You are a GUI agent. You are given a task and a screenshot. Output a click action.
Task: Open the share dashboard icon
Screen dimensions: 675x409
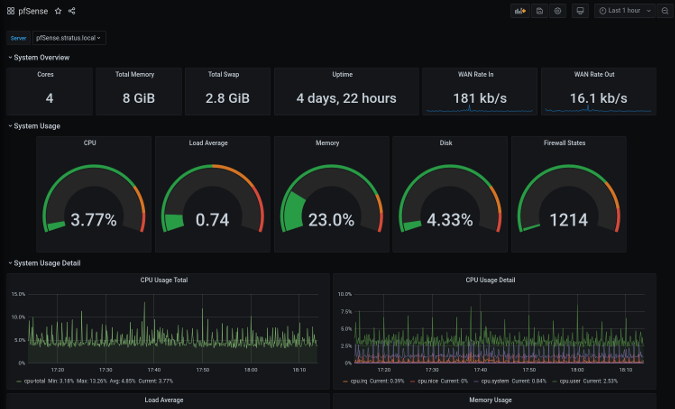point(72,10)
